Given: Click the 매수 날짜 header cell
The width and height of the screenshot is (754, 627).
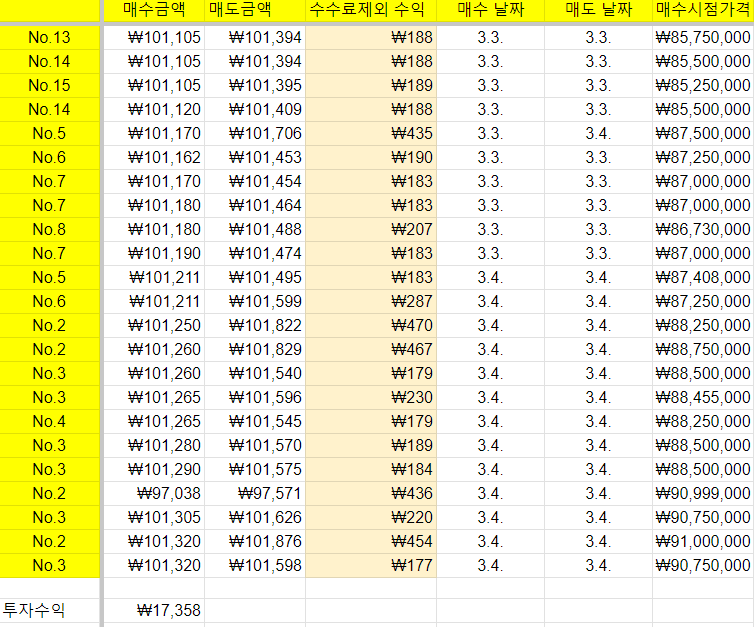Looking at the screenshot, I should click(490, 10).
